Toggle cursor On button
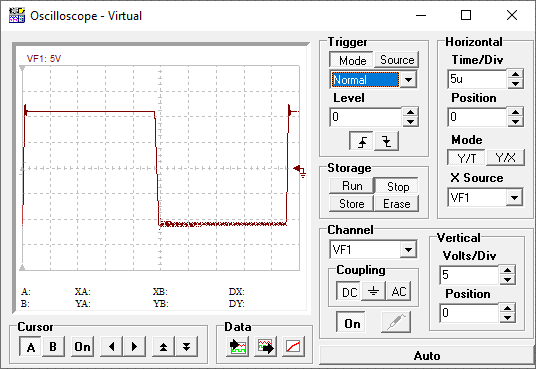The image size is (536, 369). click(82, 347)
